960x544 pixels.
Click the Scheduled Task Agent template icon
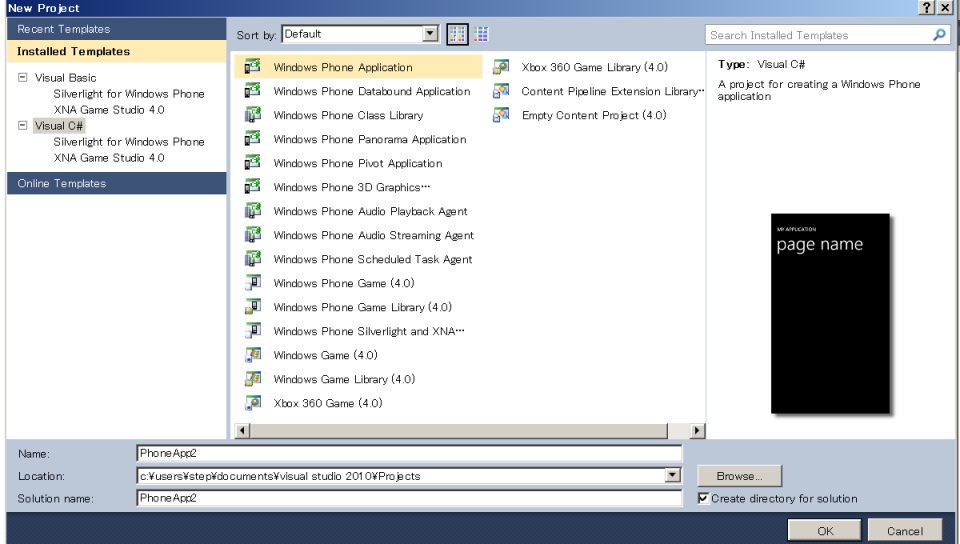[252, 258]
